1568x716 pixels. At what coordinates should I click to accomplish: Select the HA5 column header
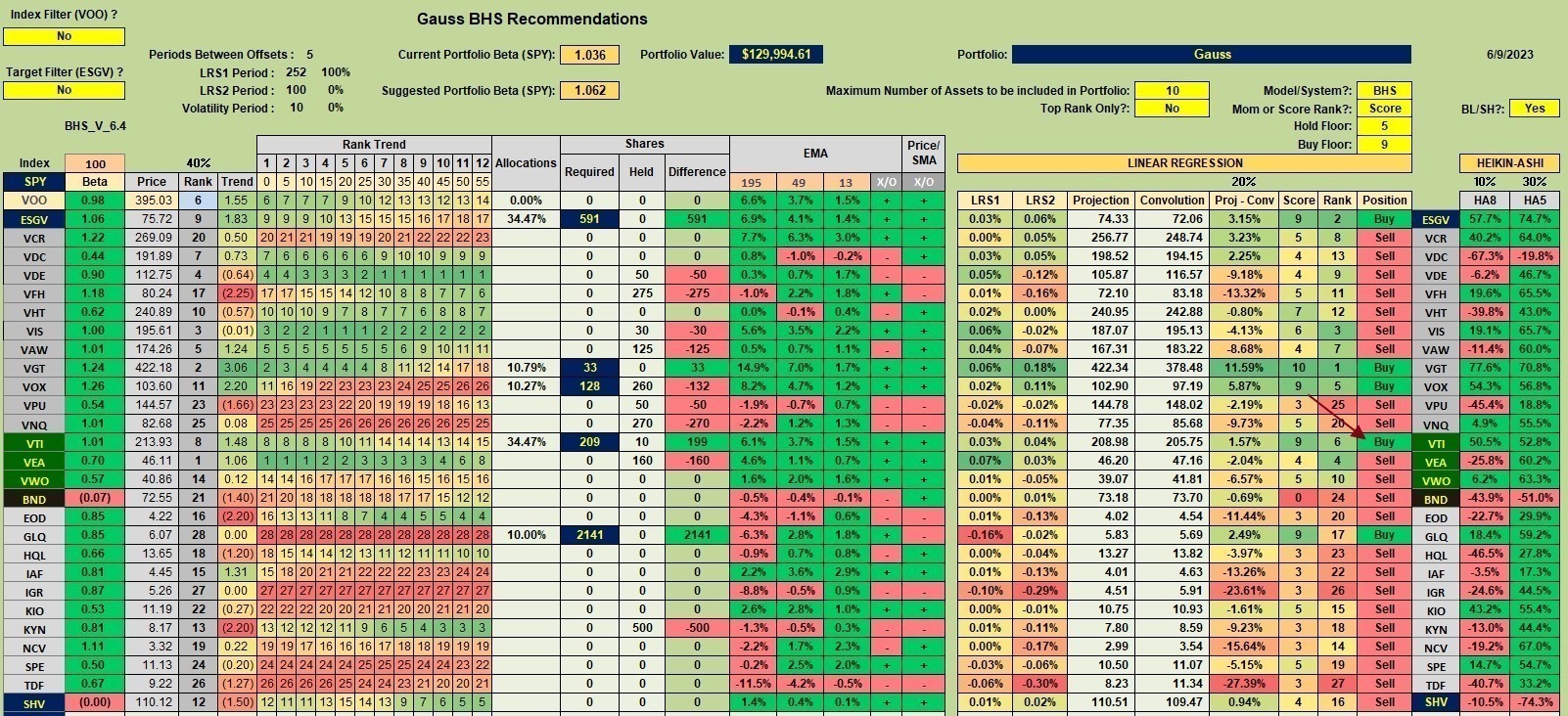coord(1535,201)
